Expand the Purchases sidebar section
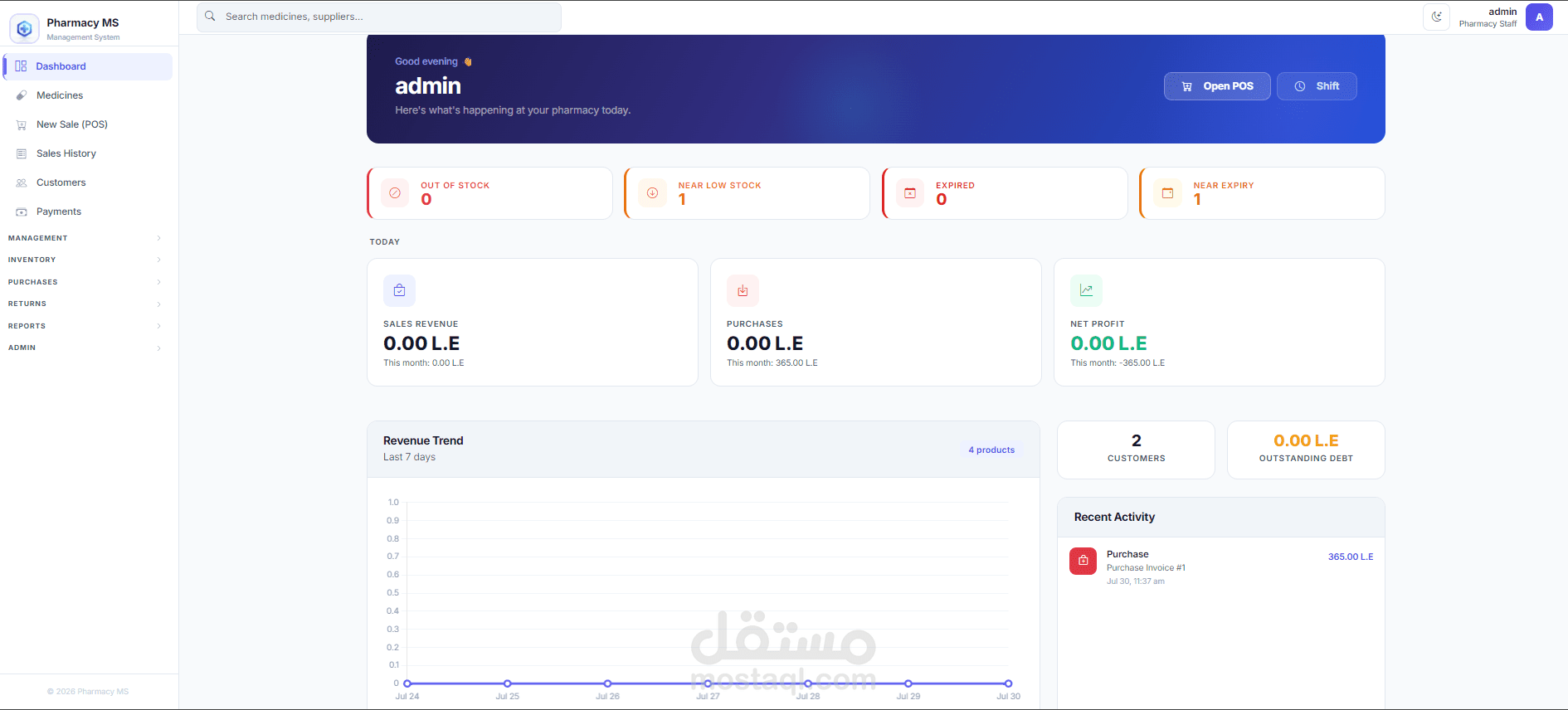The height and width of the screenshot is (710, 1568). tap(86, 282)
